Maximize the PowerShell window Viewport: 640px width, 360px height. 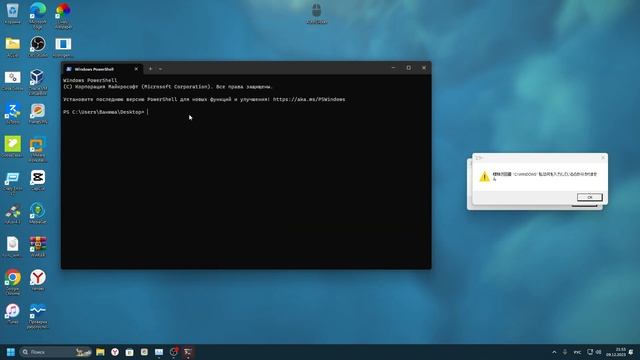[409, 68]
